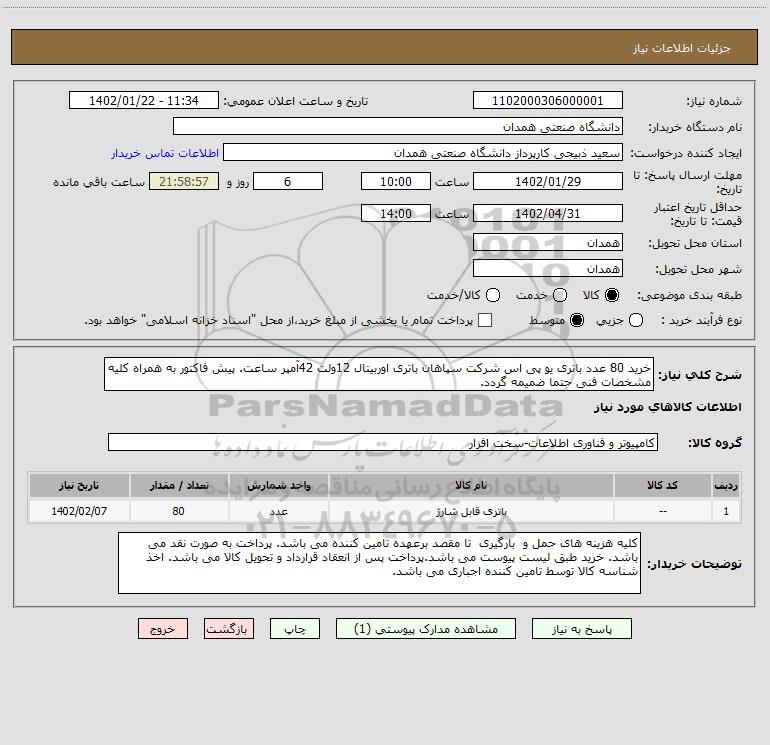770x745 pixels.
Task: Click the announcement date field 1402/01/22 - 11:34
Action: click(x=144, y=100)
